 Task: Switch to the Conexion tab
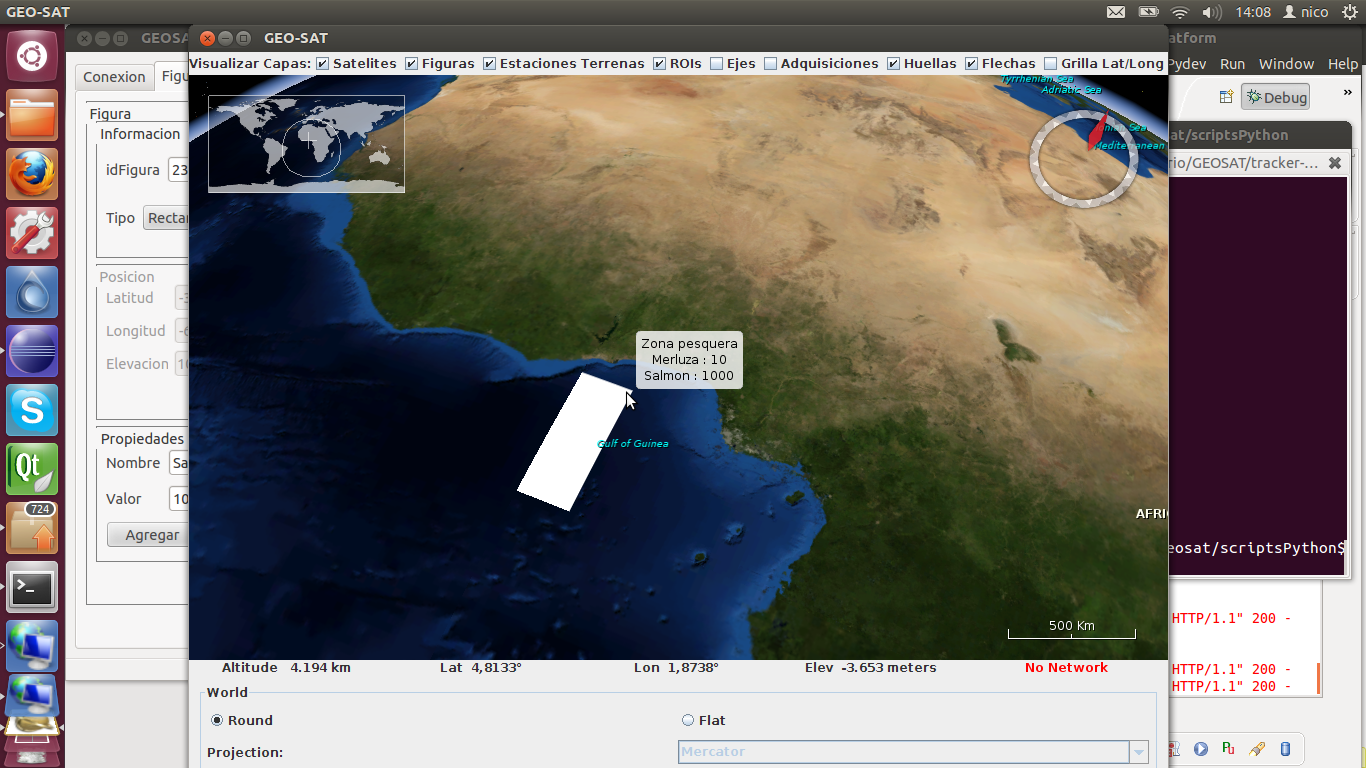(114, 77)
